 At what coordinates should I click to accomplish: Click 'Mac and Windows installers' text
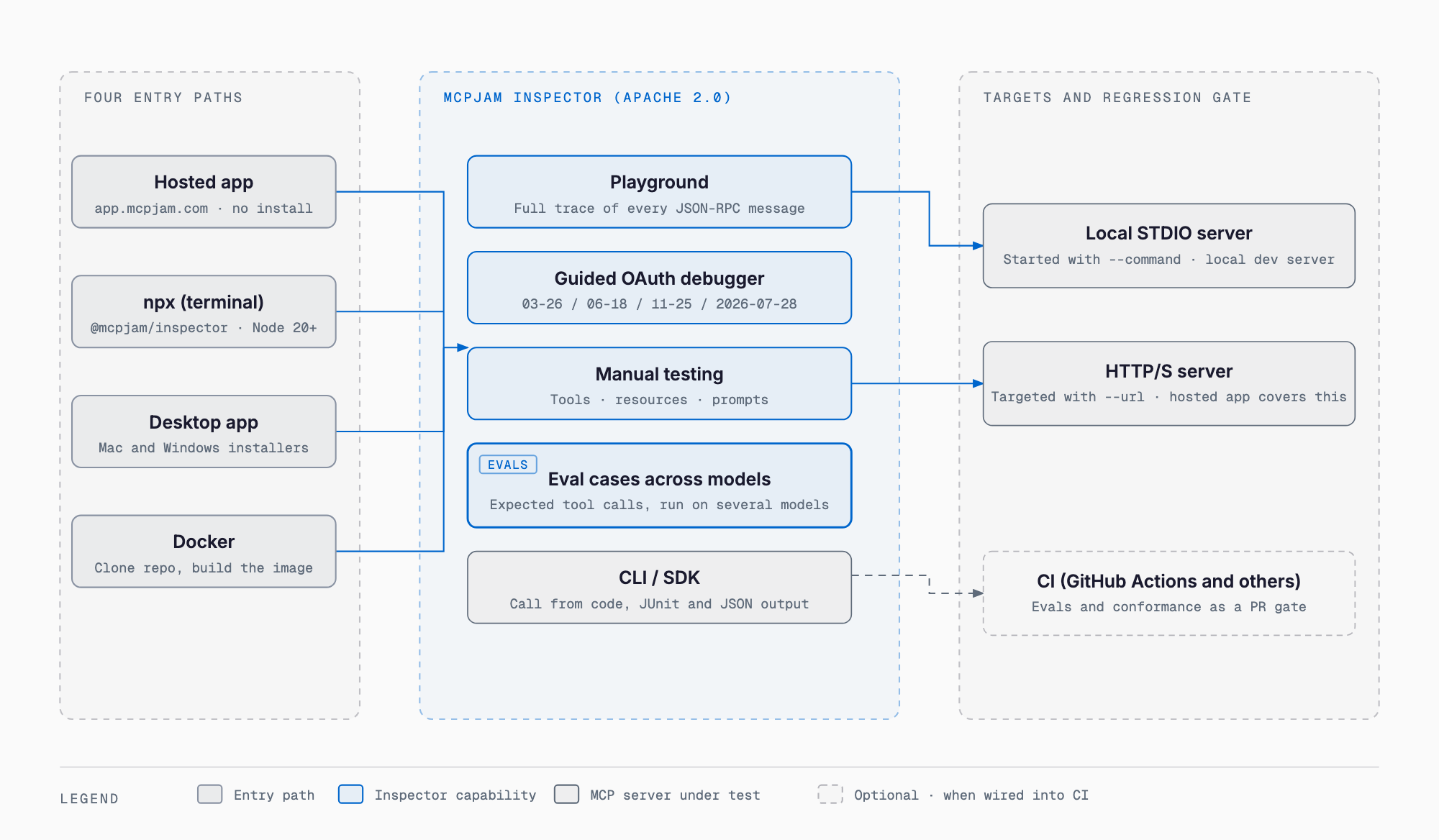[204, 448]
